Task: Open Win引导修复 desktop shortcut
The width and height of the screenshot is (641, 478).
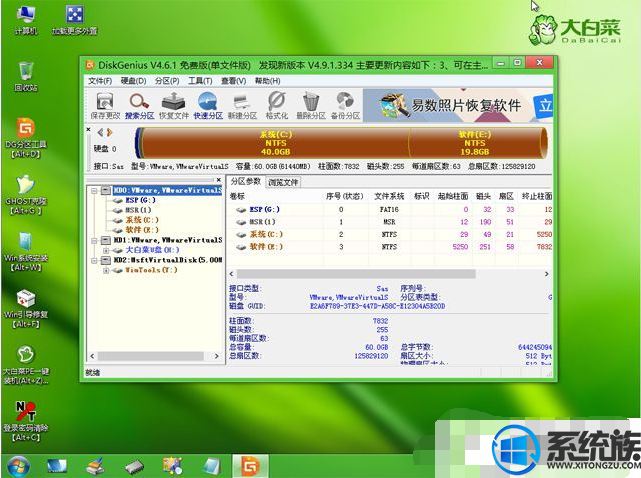Action: (26, 308)
